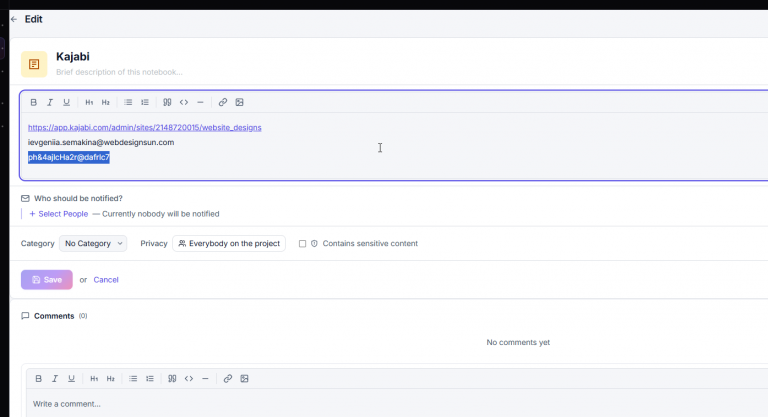Toggle bold in the notebook editor toolbar
Viewport: 768px width, 417px height.
coord(33,102)
